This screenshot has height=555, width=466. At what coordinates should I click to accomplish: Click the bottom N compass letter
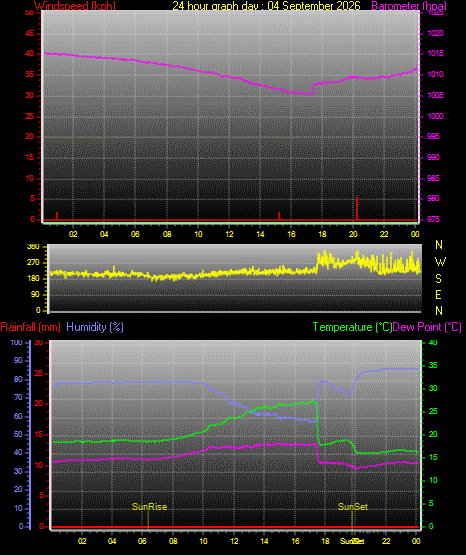439,311
